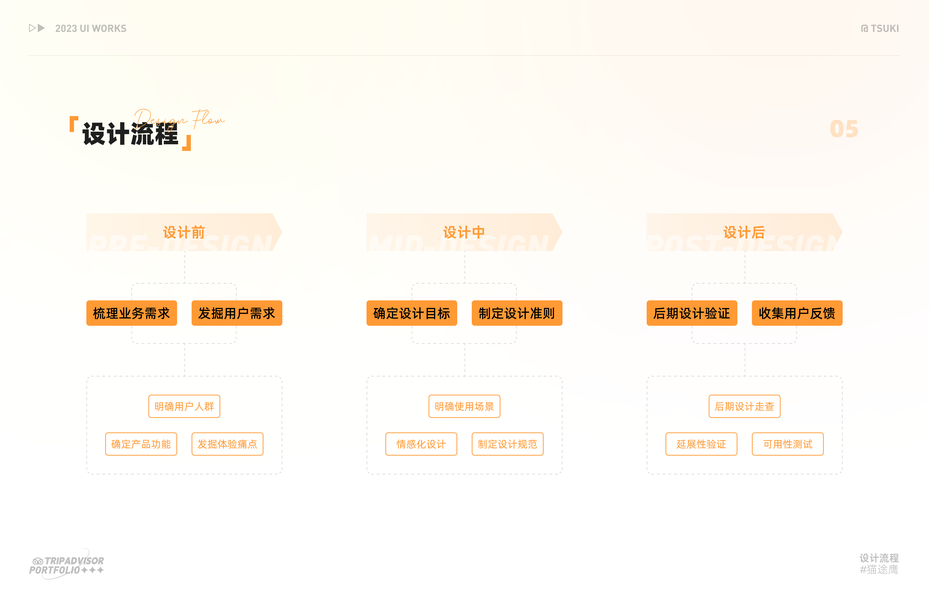Image resolution: width=929 pixels, height=600 pixels.
Task: Click the 梳理业务需求 orange button
Action: 131,313
